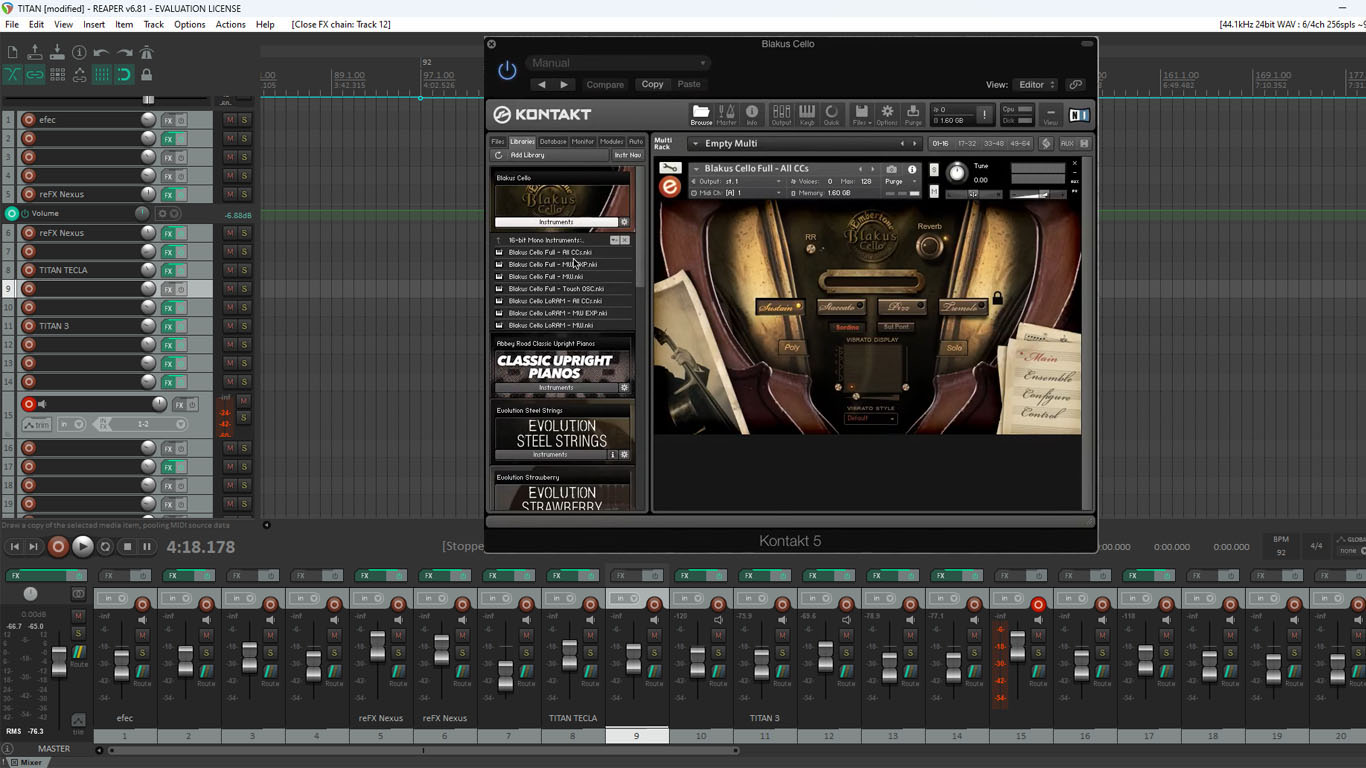
Task: Click the Copy preset button
Action: click(x=652, y=85)
